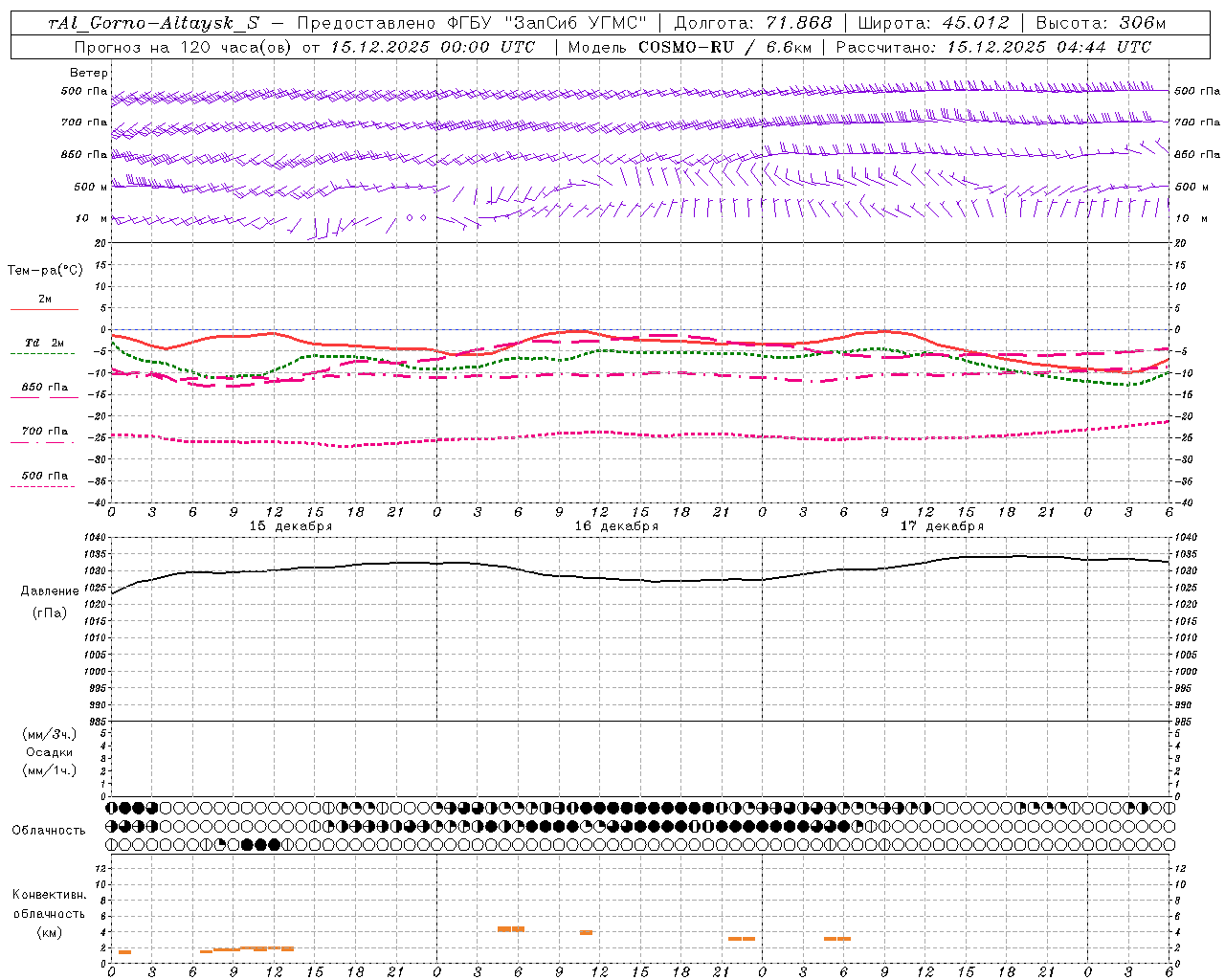Click the Облачность row label
Screen dimensions: 1225x980
pos(49,831)
